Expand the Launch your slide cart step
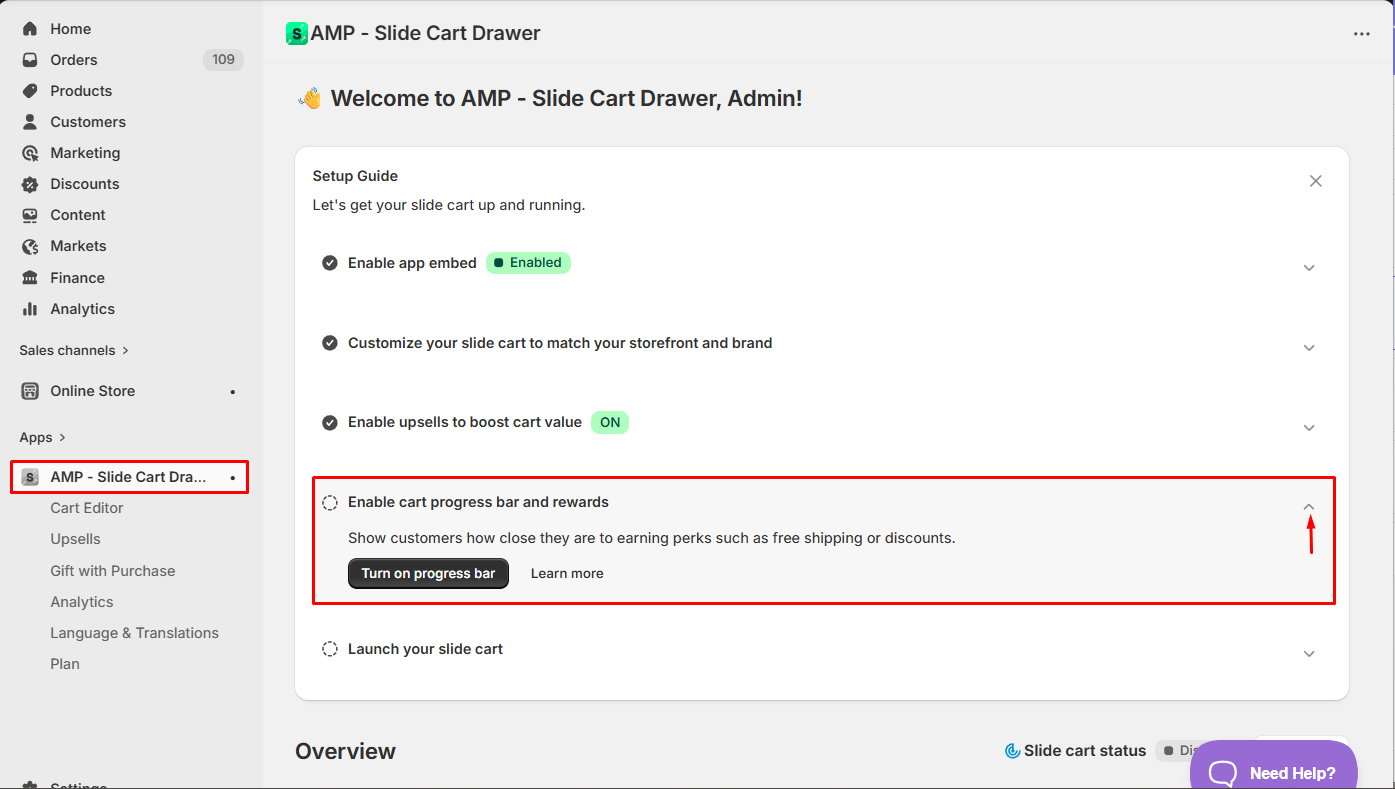Image resolution: width=1395 pixels, height=789 pixels. point(1309,654)
